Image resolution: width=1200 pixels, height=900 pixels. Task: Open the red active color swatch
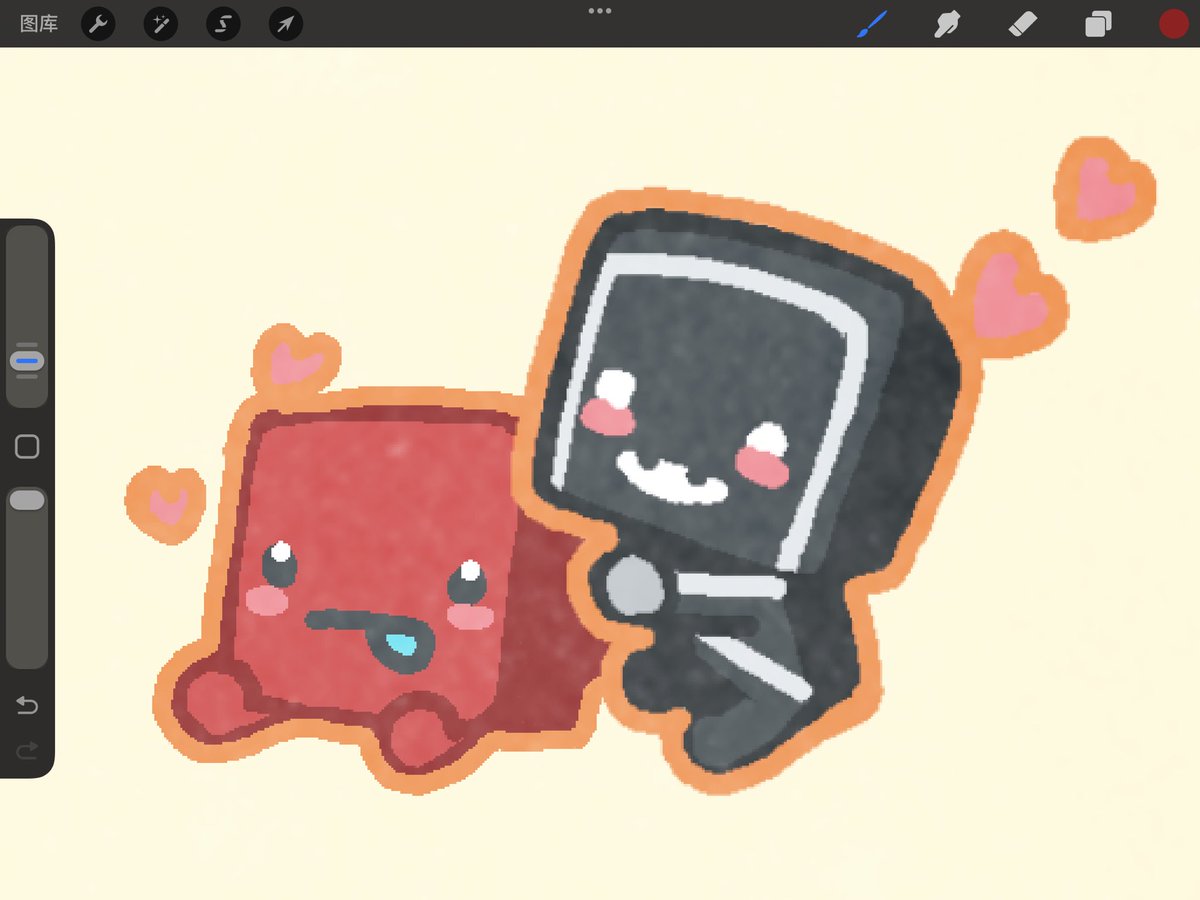[x=1173, y=24]
